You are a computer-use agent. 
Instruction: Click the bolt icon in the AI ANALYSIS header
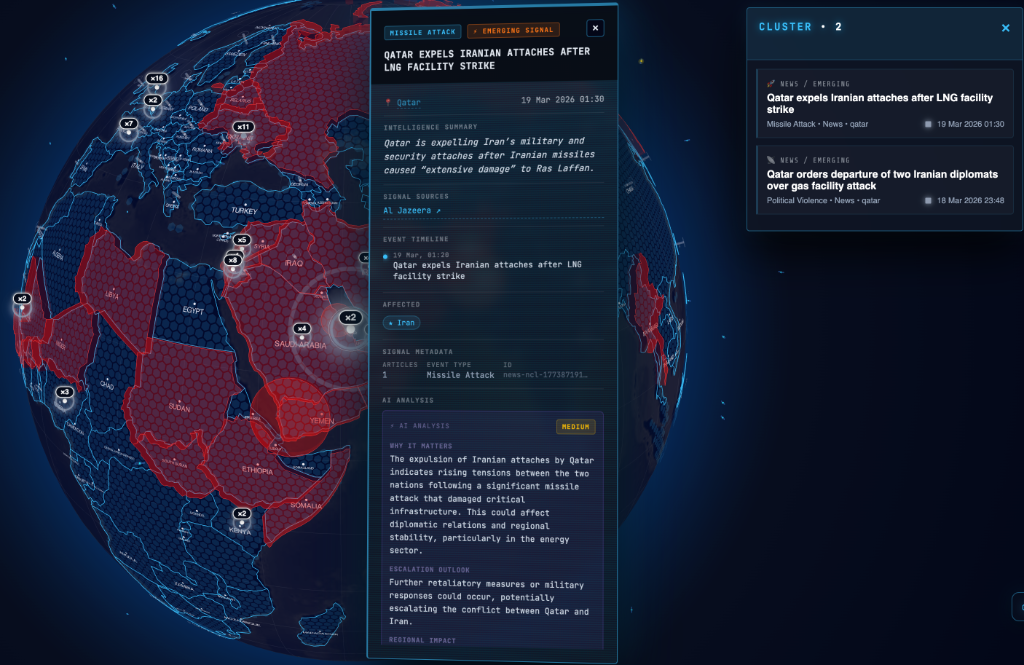tap(390, 426)
